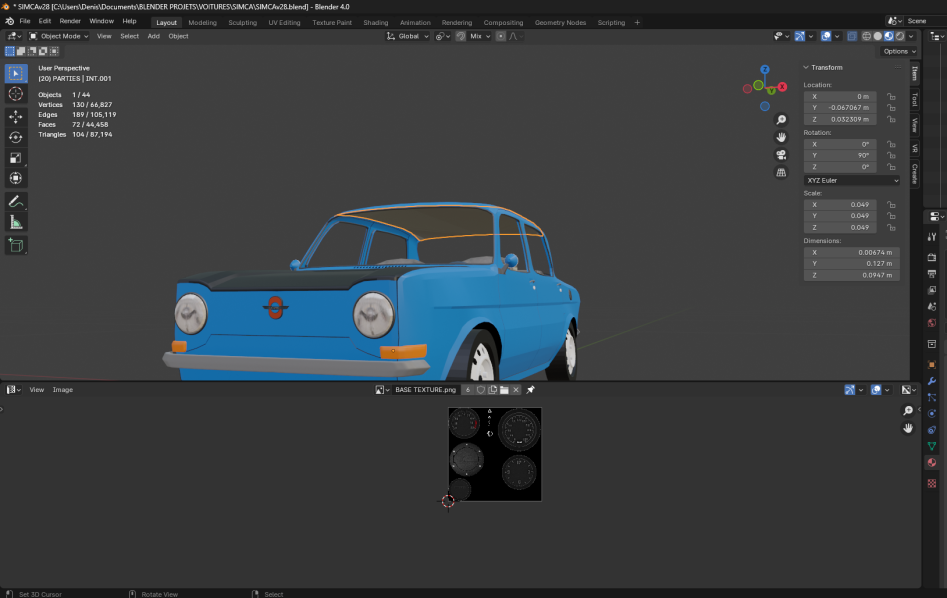Collapse the Transform panel

pyautogui.click(x=806, y=68)
